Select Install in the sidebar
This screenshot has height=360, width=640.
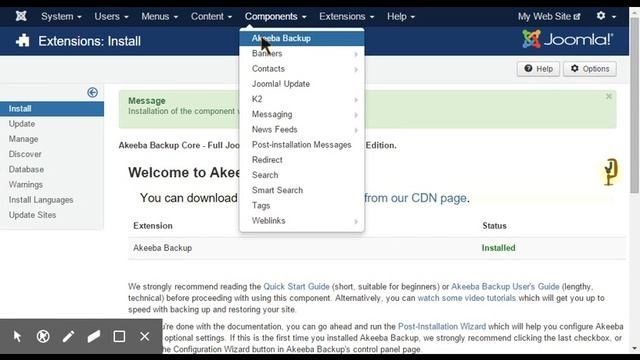coord(52,109)
